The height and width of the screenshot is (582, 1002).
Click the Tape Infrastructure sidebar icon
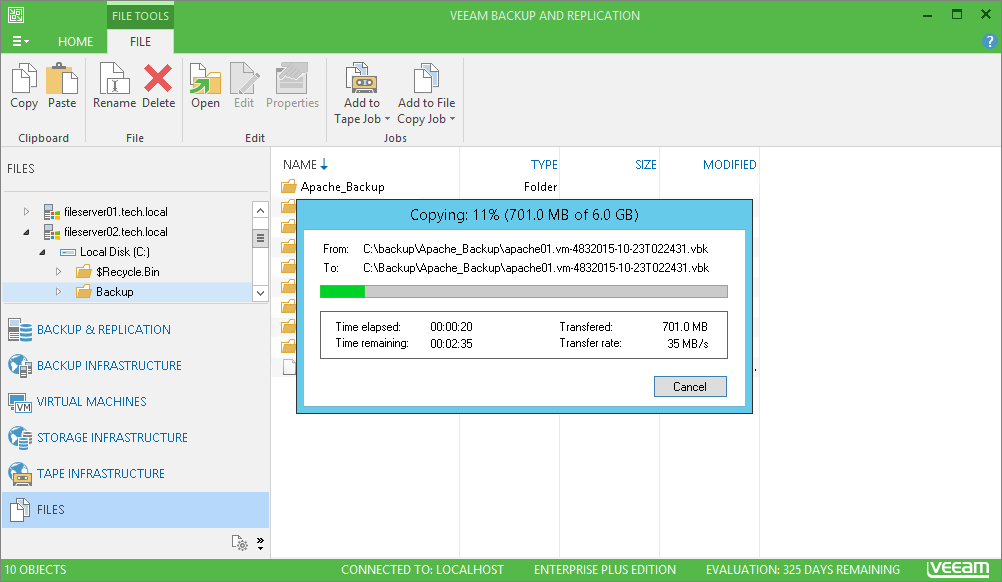pyautogui.click(x=20, y=473)
